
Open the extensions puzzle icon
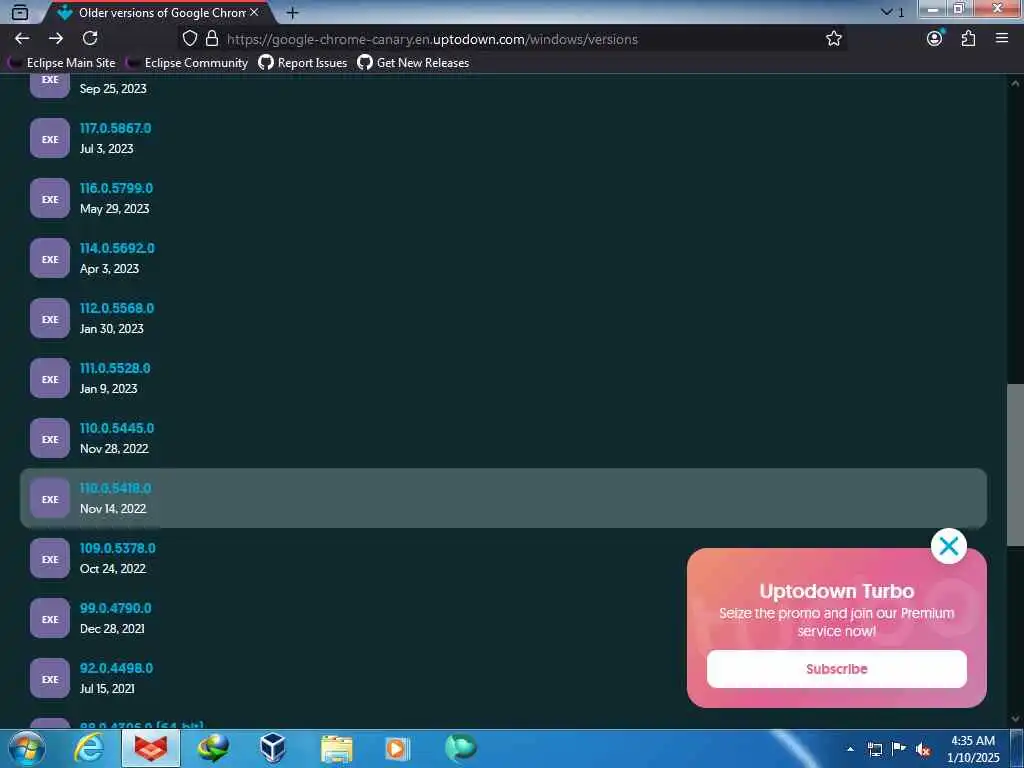[x=968, y=39]
